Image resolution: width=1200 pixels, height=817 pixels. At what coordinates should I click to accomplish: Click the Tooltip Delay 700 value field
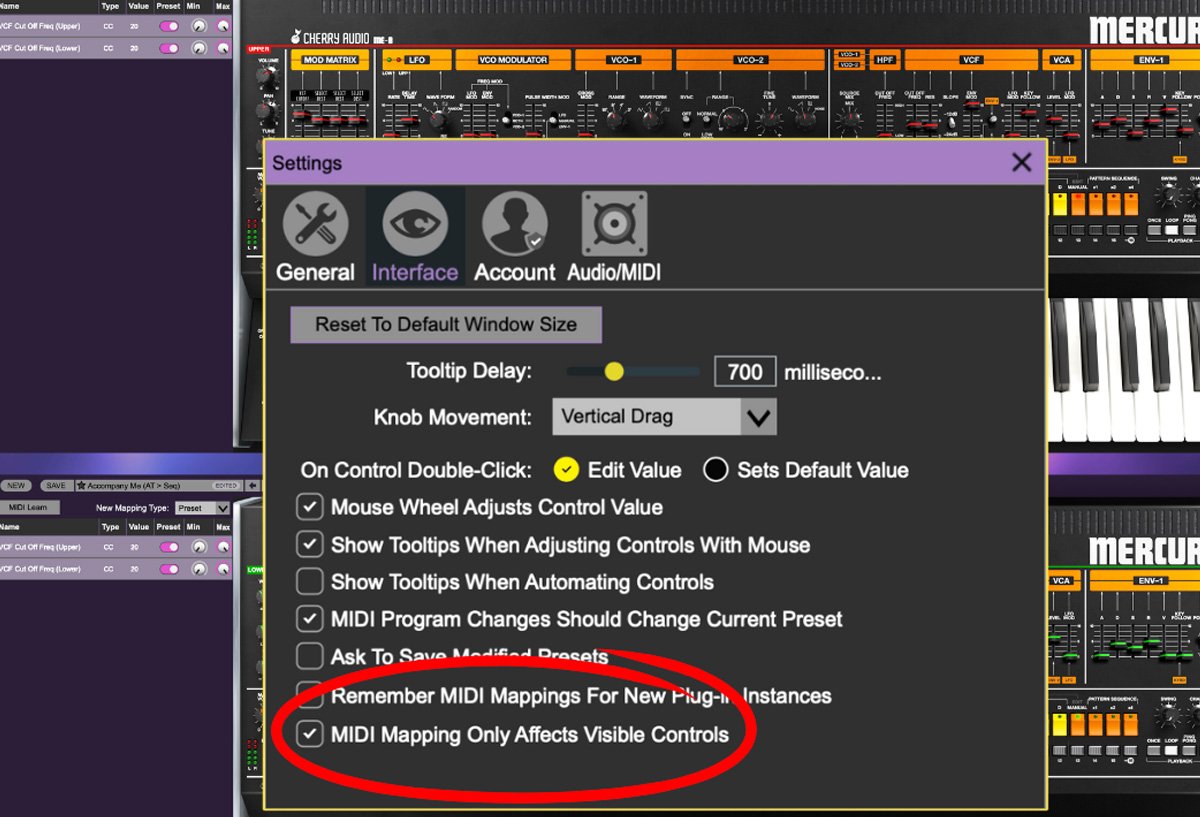745,372
